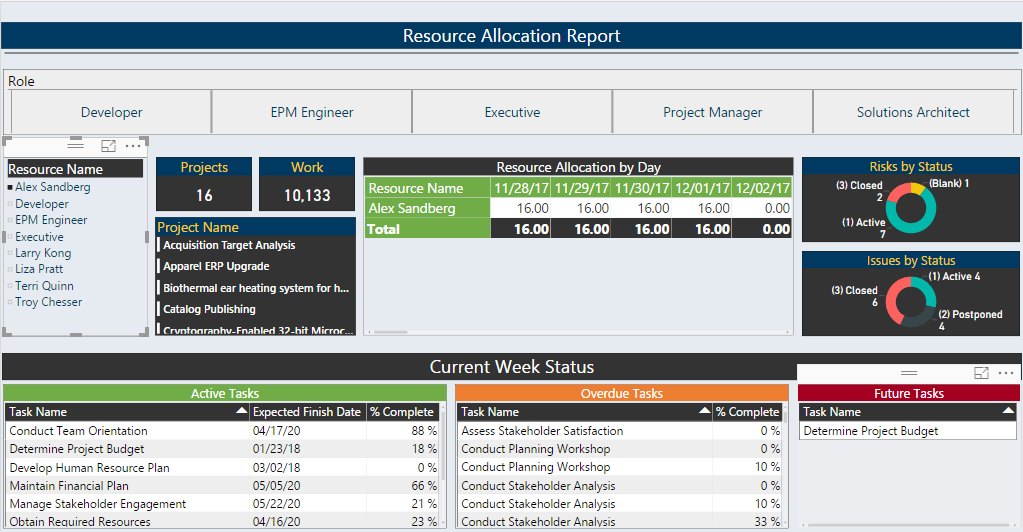
Task: Click Maintain Financial Plan task
Action: (x=69, y=486)
